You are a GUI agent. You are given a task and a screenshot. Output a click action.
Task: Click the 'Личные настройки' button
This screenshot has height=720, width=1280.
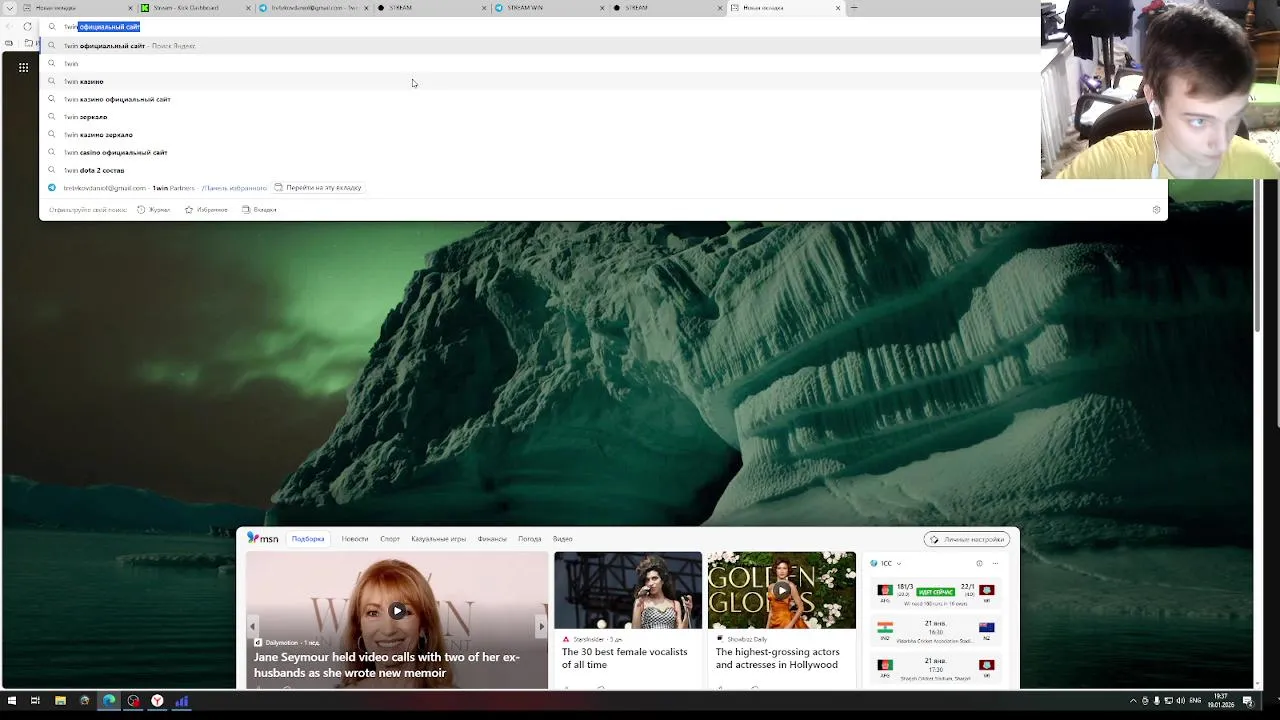(x=966, y=539)
